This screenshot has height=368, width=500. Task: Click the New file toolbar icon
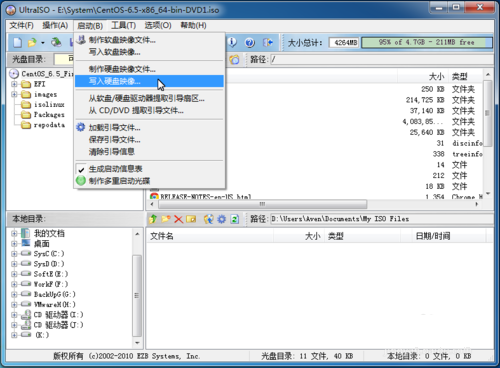coord(18,43)
